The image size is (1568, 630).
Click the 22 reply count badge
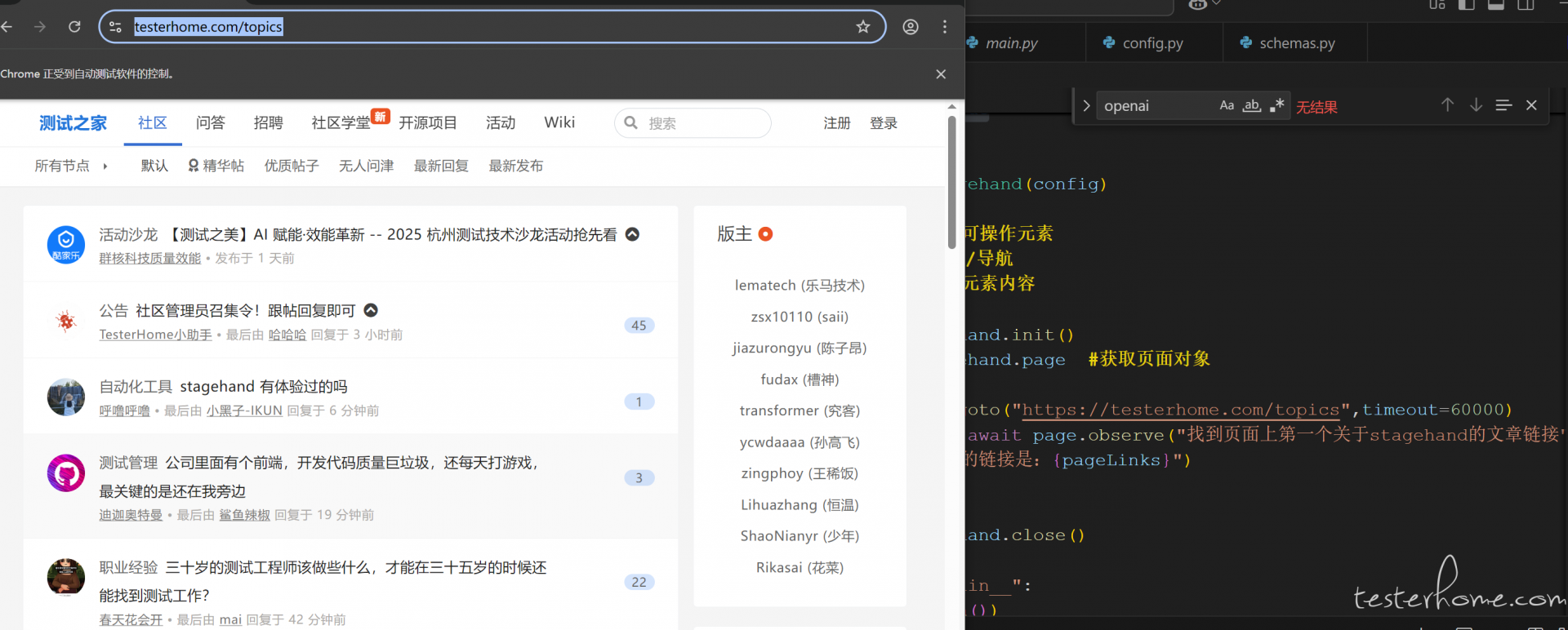639,583
